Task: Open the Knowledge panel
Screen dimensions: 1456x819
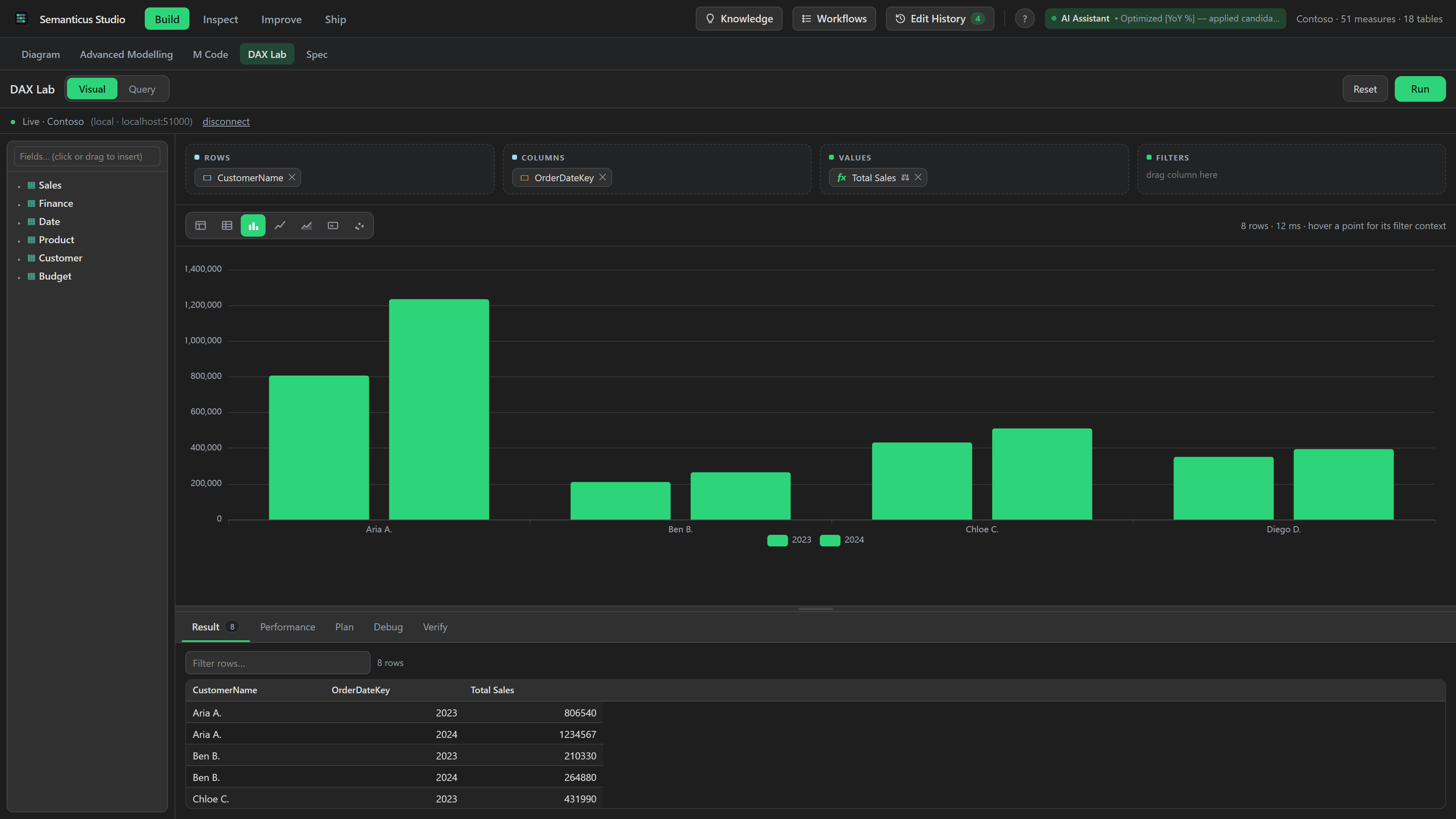Action: (739, 19)
